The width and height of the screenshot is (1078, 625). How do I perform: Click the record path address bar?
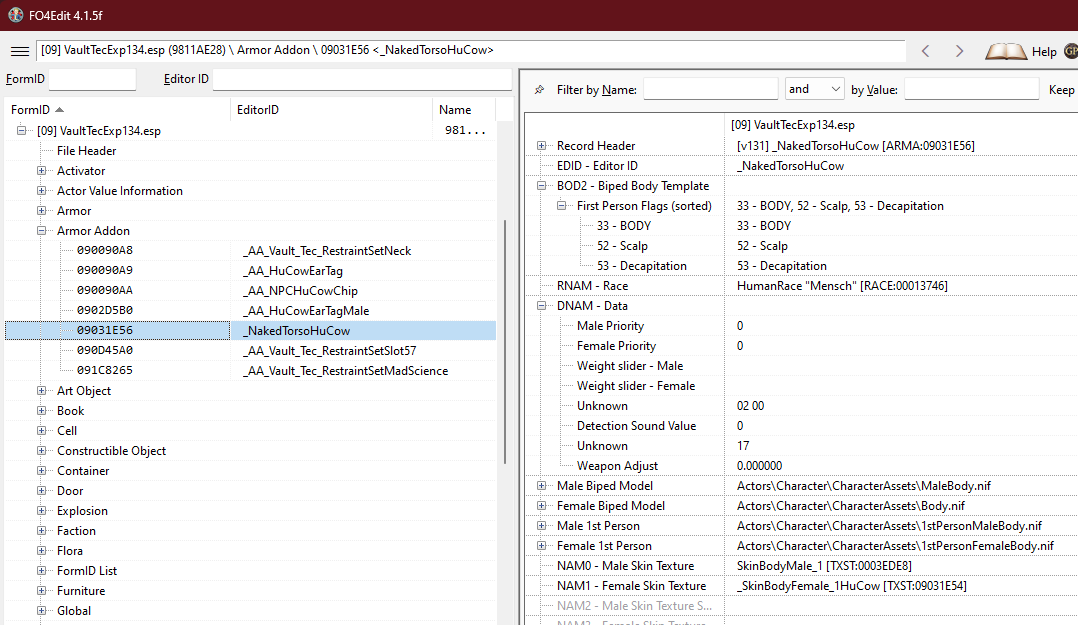pos(470,50)
